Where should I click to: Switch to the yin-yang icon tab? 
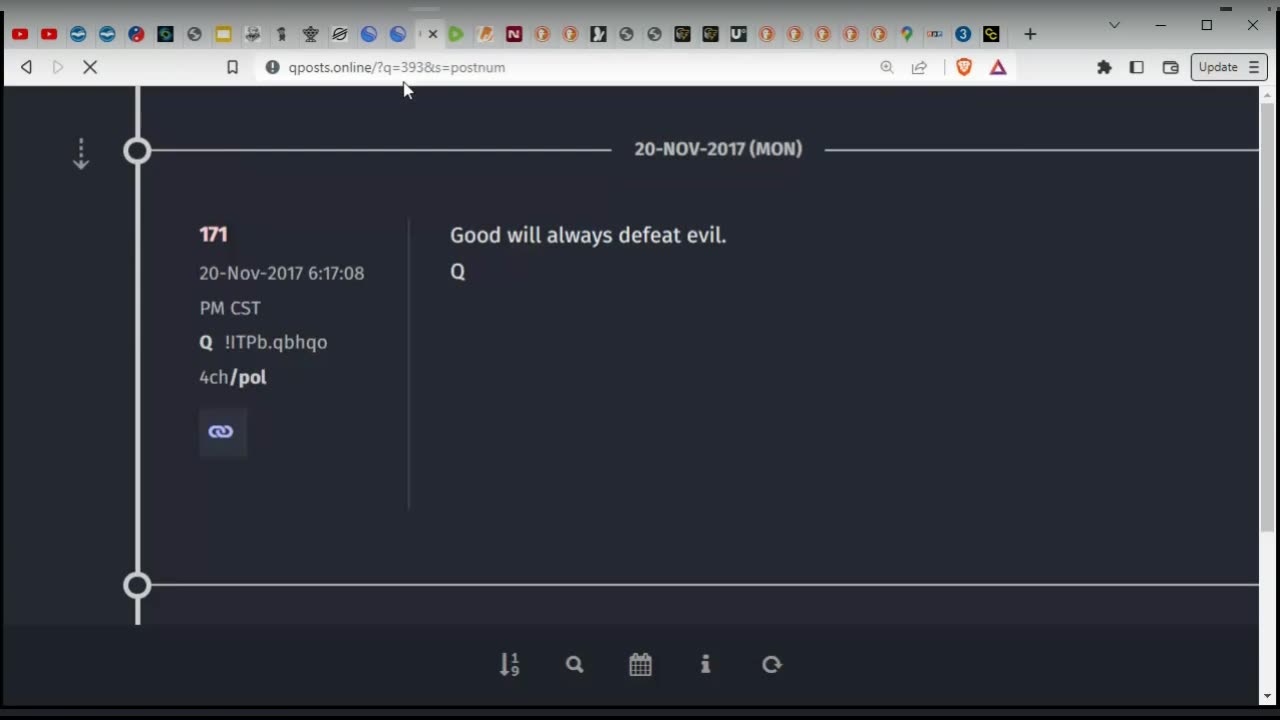click(137, 34)
